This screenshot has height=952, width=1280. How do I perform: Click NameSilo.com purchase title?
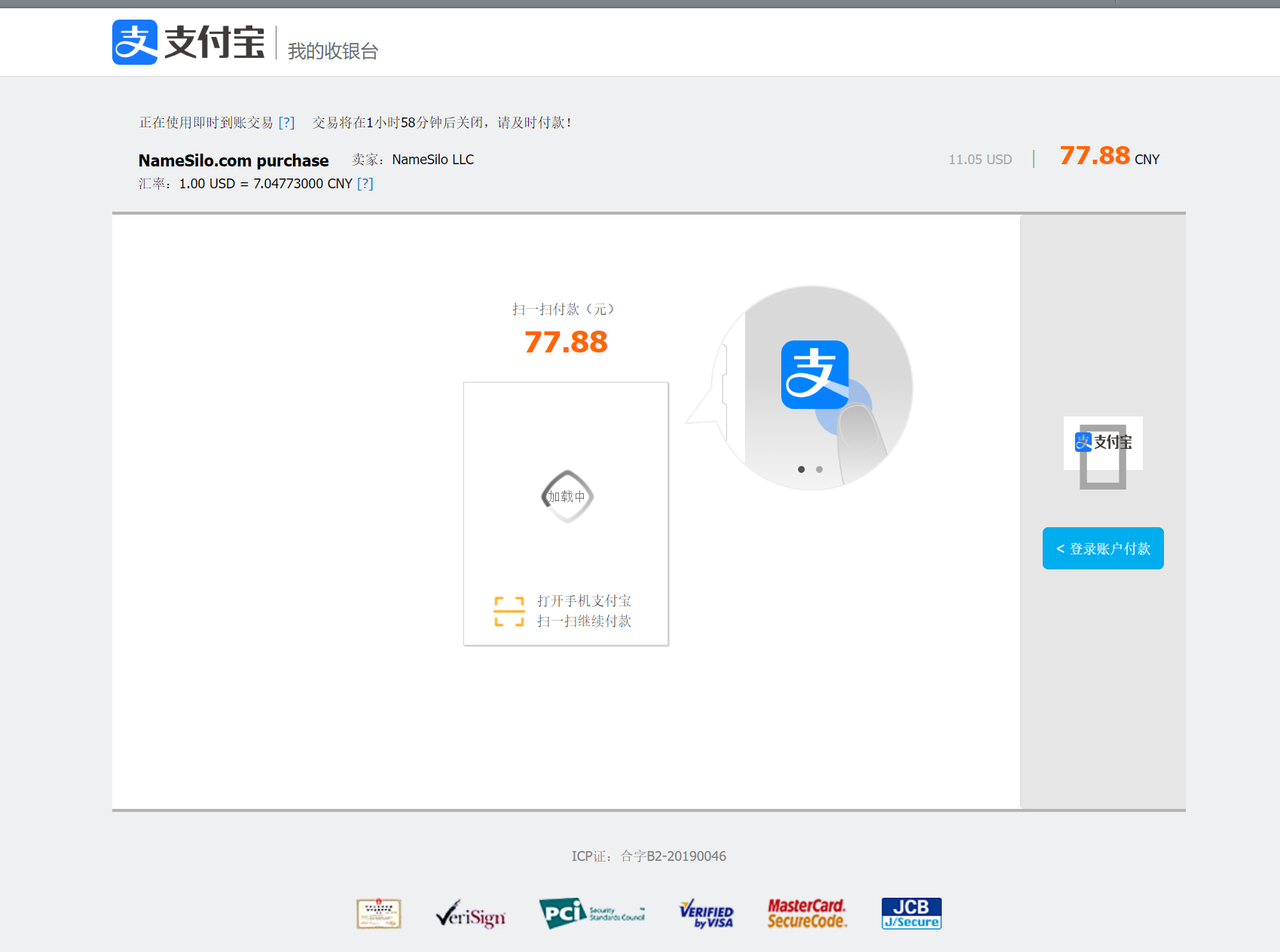[234, 160]
